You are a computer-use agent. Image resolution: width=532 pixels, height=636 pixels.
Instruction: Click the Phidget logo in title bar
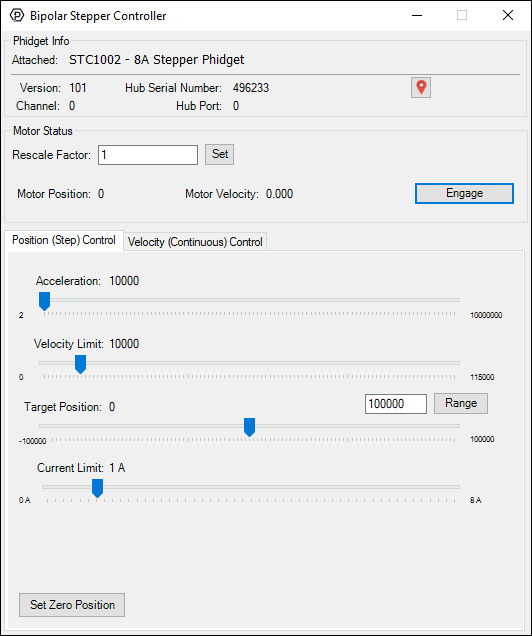tap(17, 15)
